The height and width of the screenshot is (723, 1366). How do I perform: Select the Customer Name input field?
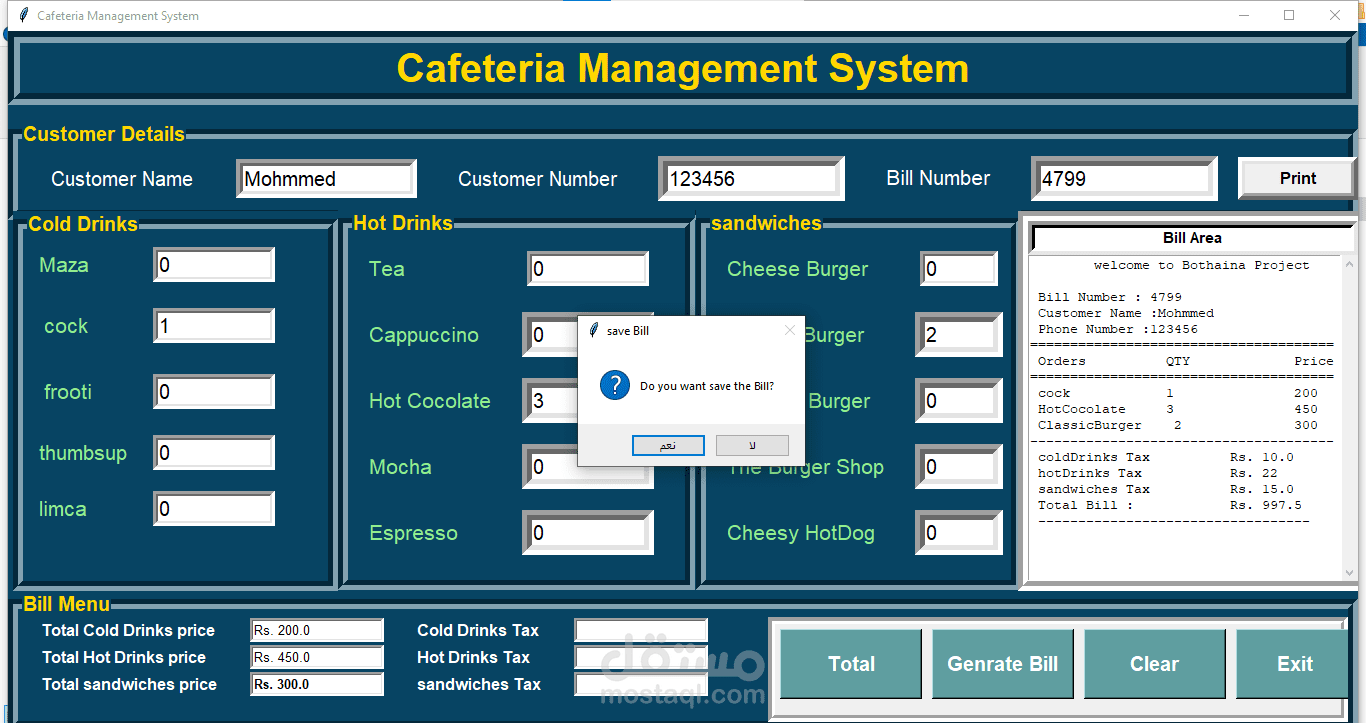(x=326, y=178)
